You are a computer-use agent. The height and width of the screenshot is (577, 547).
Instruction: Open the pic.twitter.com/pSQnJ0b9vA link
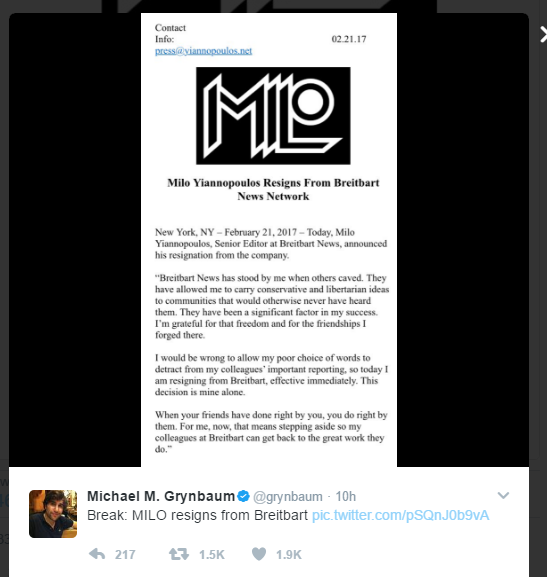pyautogui.click(x=400, y=515)
